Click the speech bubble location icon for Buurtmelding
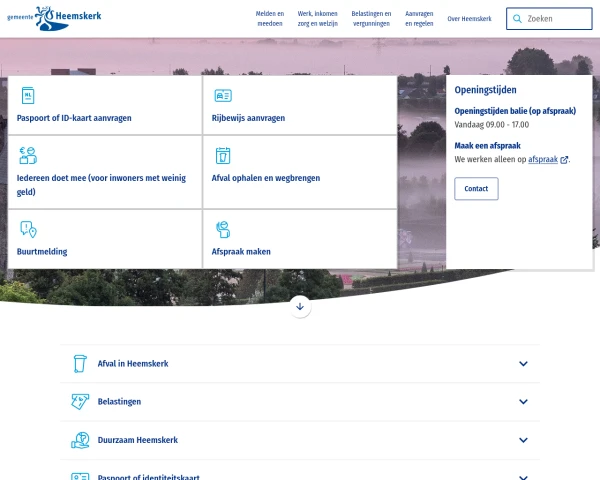The height and width of the screenshot is (480, 600). pos(28,229)
